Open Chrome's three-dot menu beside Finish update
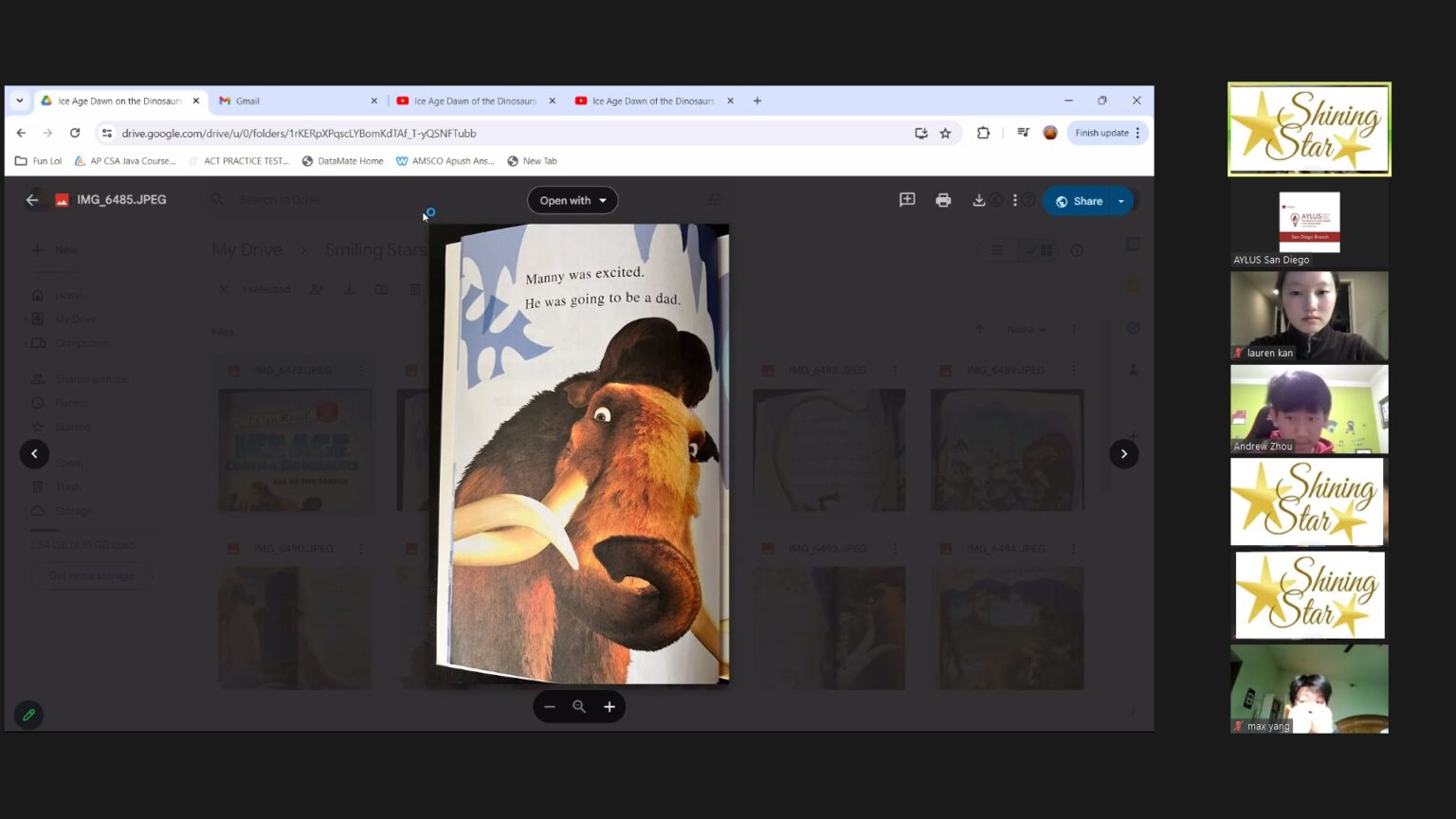1456x819 pixels. tap(1138, 134)
